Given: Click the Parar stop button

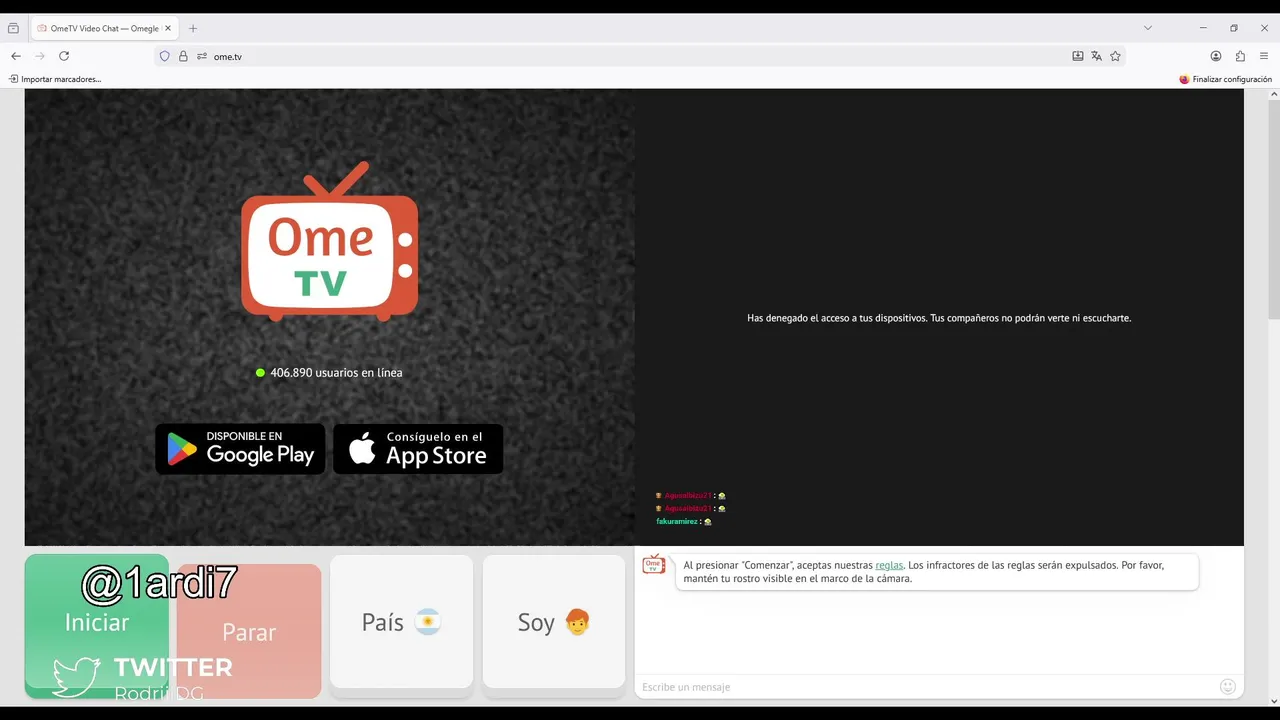Looking at the screenshot, I should (249, 631).
